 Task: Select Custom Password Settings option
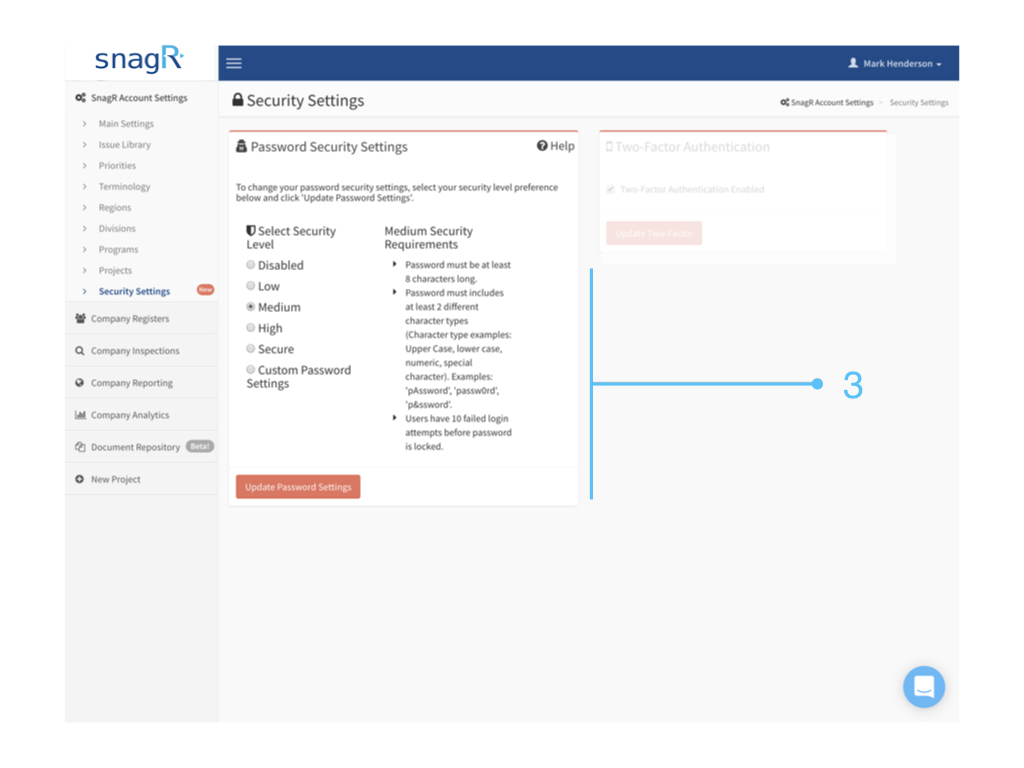pos(251,369)
